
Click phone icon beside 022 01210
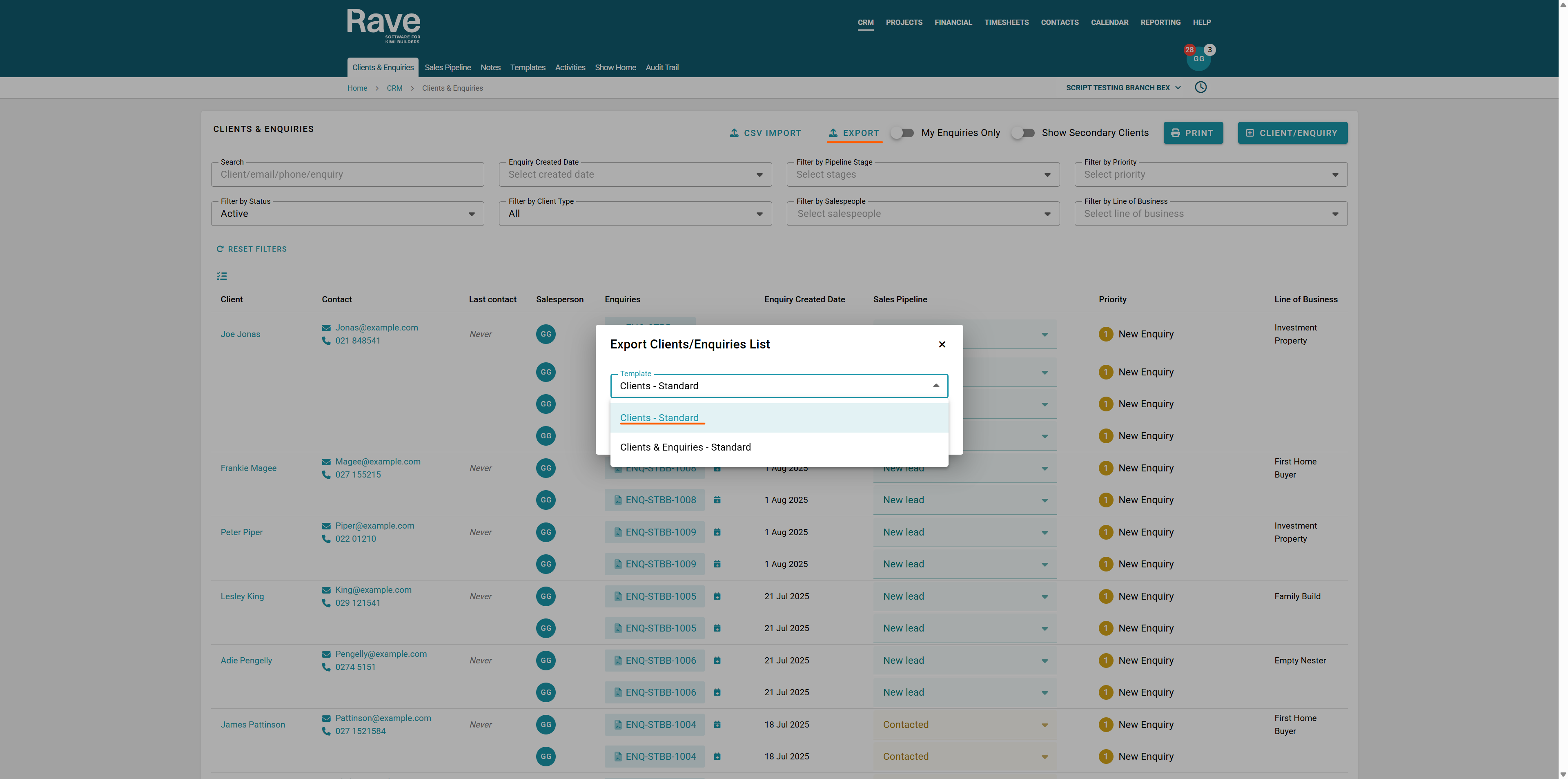pyautogui.click(x=326, y=539)
